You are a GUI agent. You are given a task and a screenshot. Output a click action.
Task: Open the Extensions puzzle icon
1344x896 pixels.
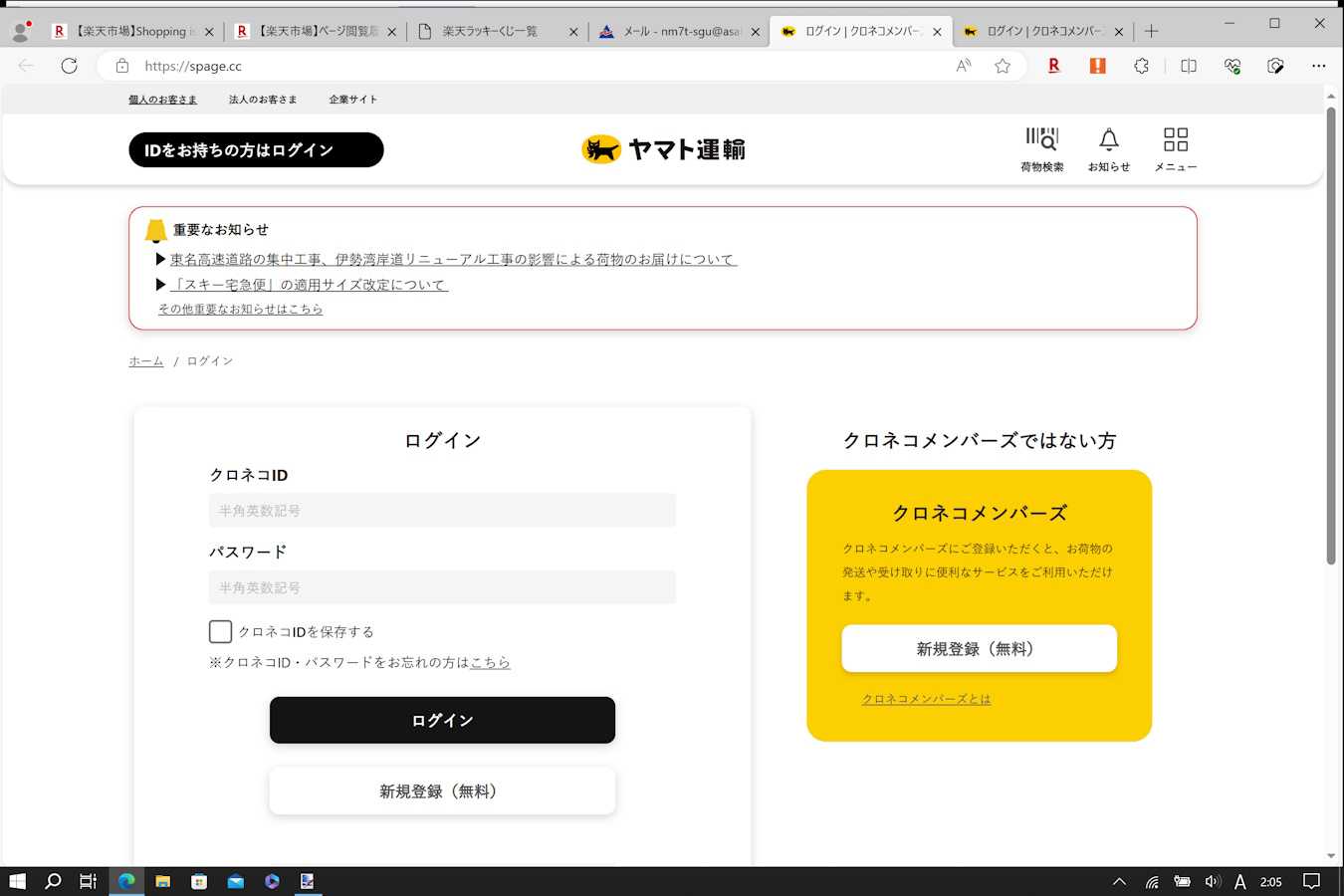click(1141, 66)
